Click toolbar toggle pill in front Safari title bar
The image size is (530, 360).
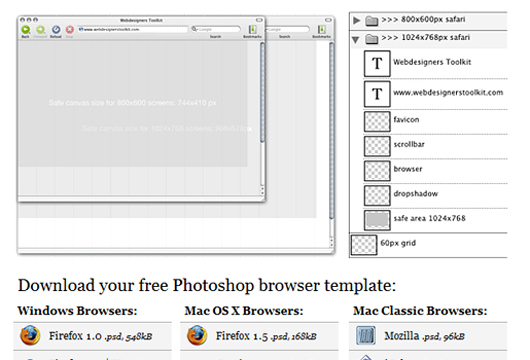(x=259, y=20)
